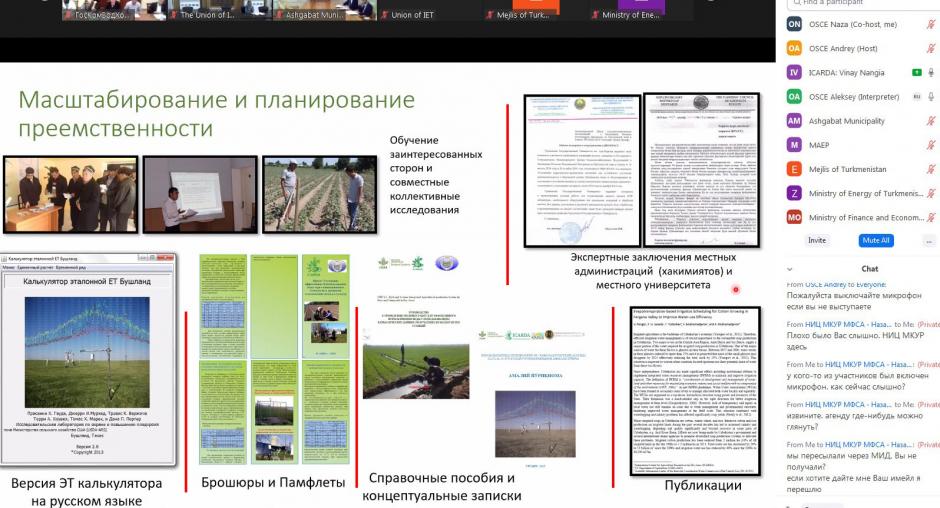The height and width of the screenshot is (508, 940).
Task: Unmute Ministry of Finance's microphone
Action: [x=930, y=217]
